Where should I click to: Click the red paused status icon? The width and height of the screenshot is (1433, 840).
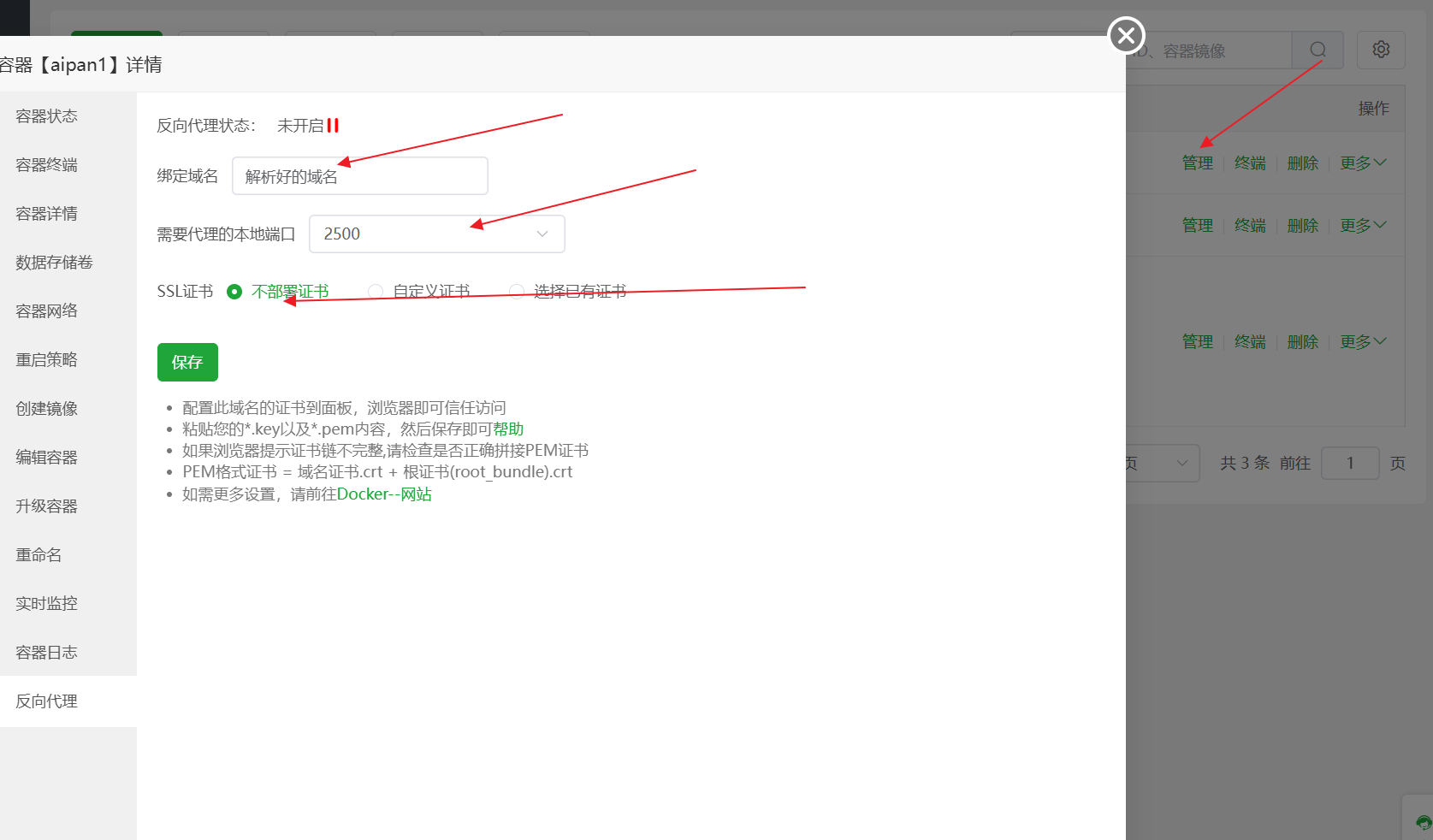[x=333, y=126]
